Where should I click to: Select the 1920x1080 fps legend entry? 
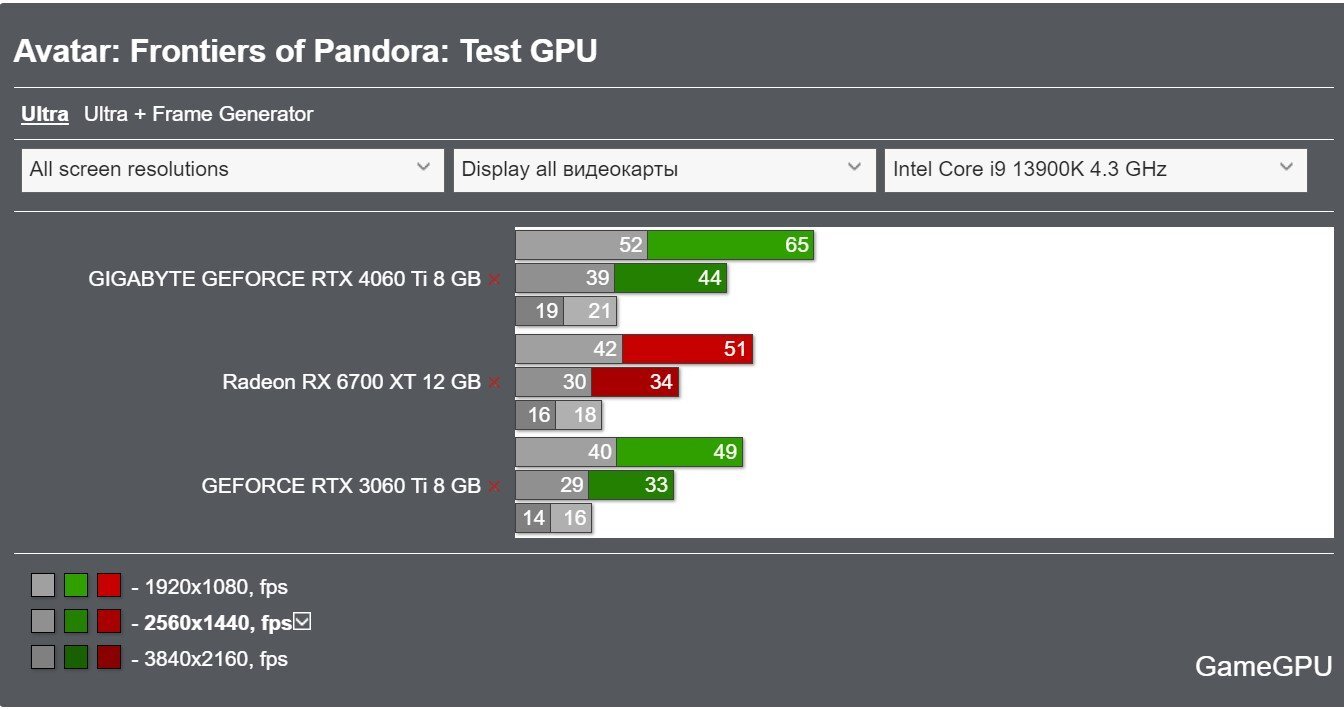click(216, 587)
